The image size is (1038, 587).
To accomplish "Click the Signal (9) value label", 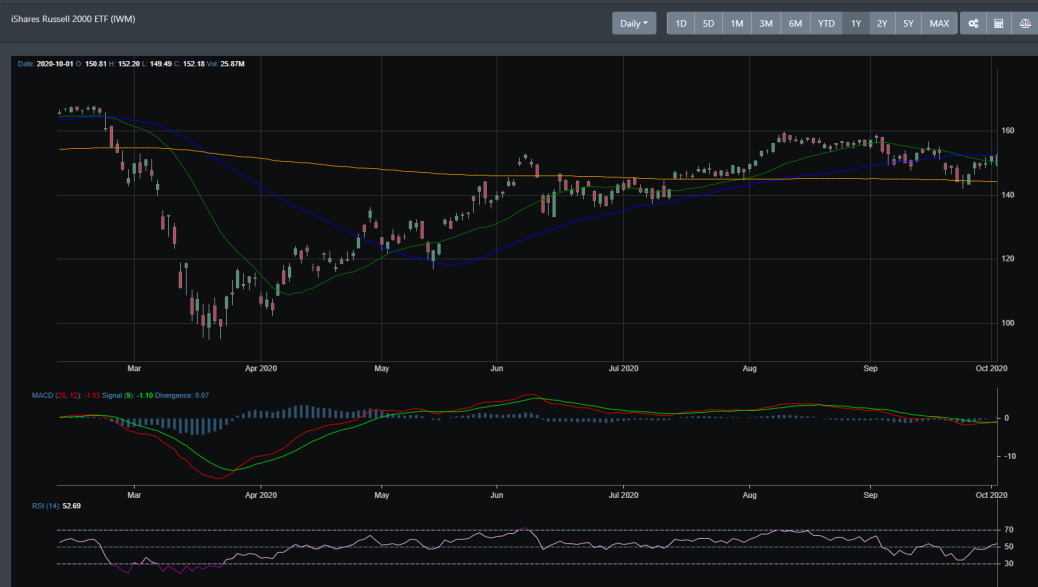I will [x=127, y=395].
